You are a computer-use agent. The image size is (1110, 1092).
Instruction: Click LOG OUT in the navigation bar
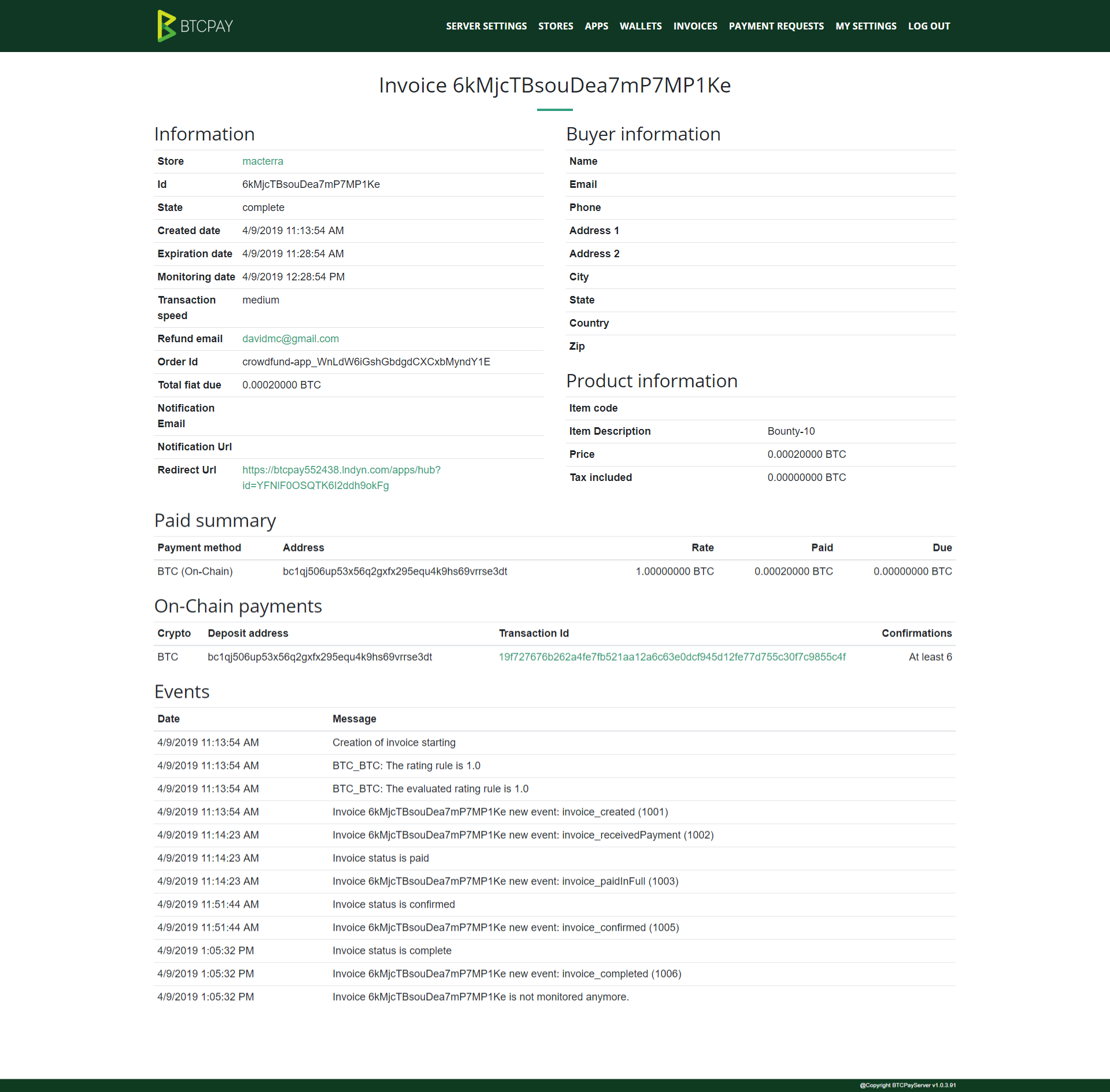coord(928,26)
